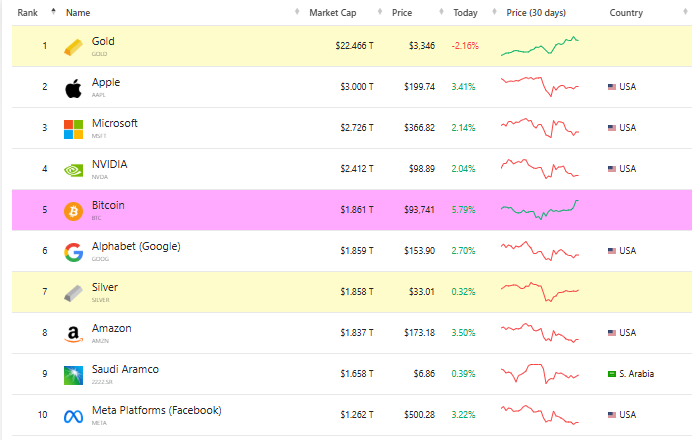This screenshot has height=440, width=698.
Task: Sort table by Rank column arrow
Action: 53,11
